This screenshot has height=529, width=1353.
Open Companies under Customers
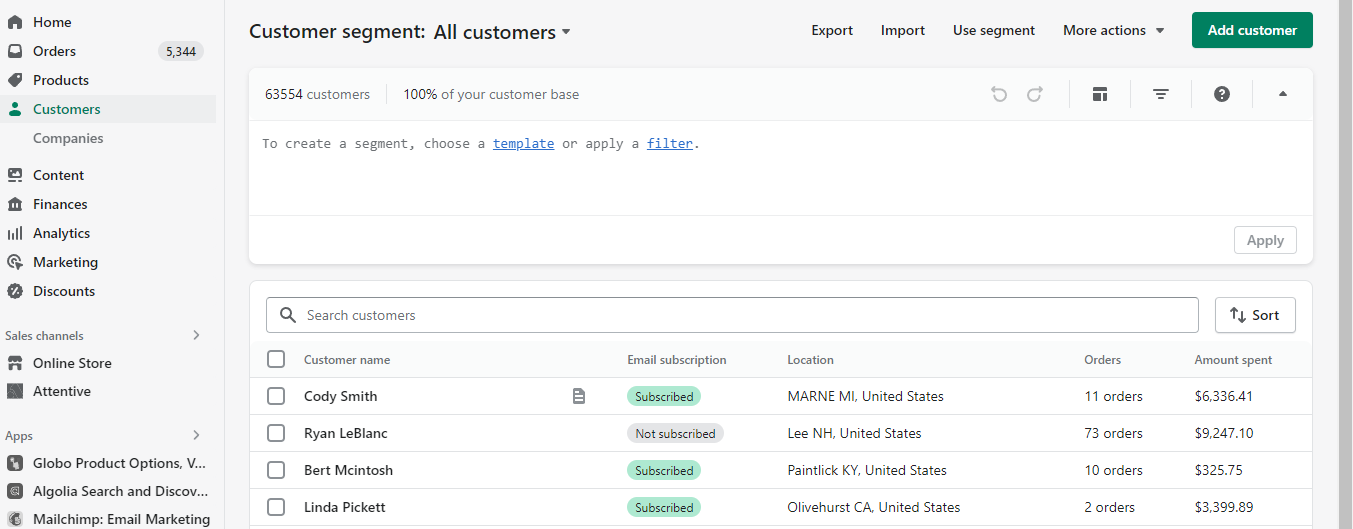click(68, 138)
